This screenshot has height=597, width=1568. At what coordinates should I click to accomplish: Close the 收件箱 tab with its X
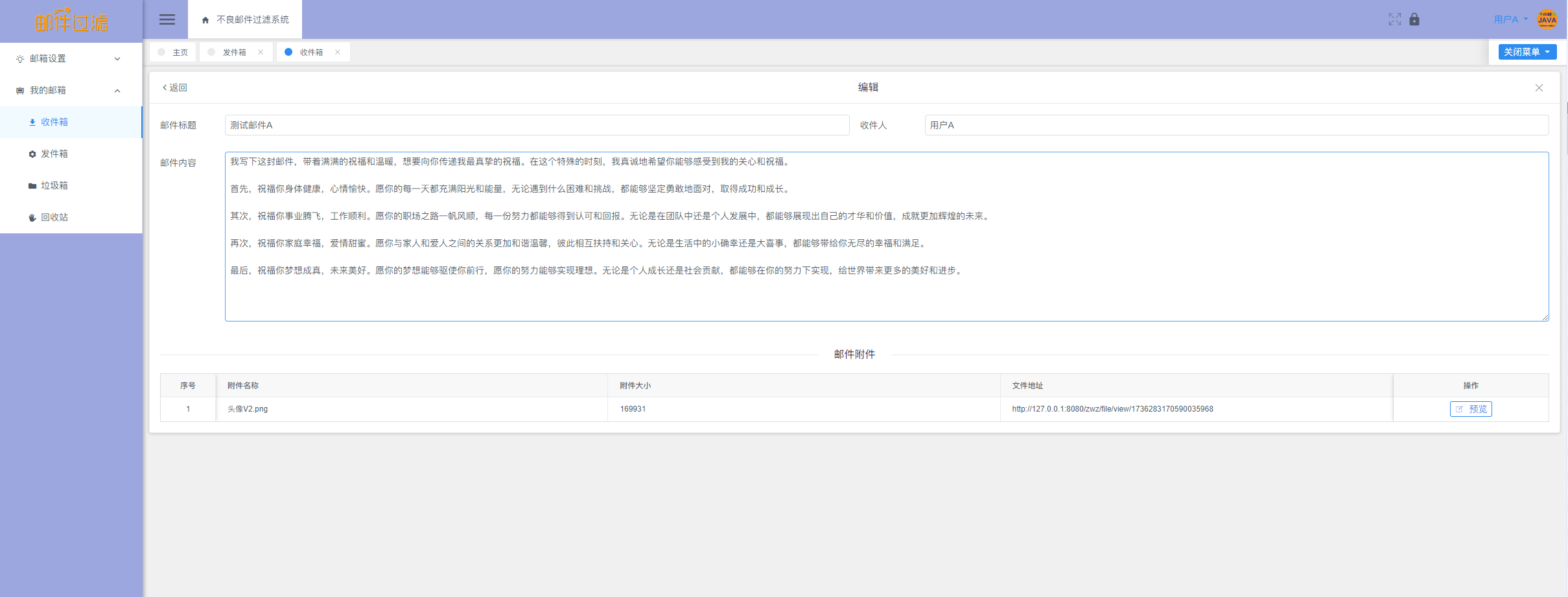point(338,53)
